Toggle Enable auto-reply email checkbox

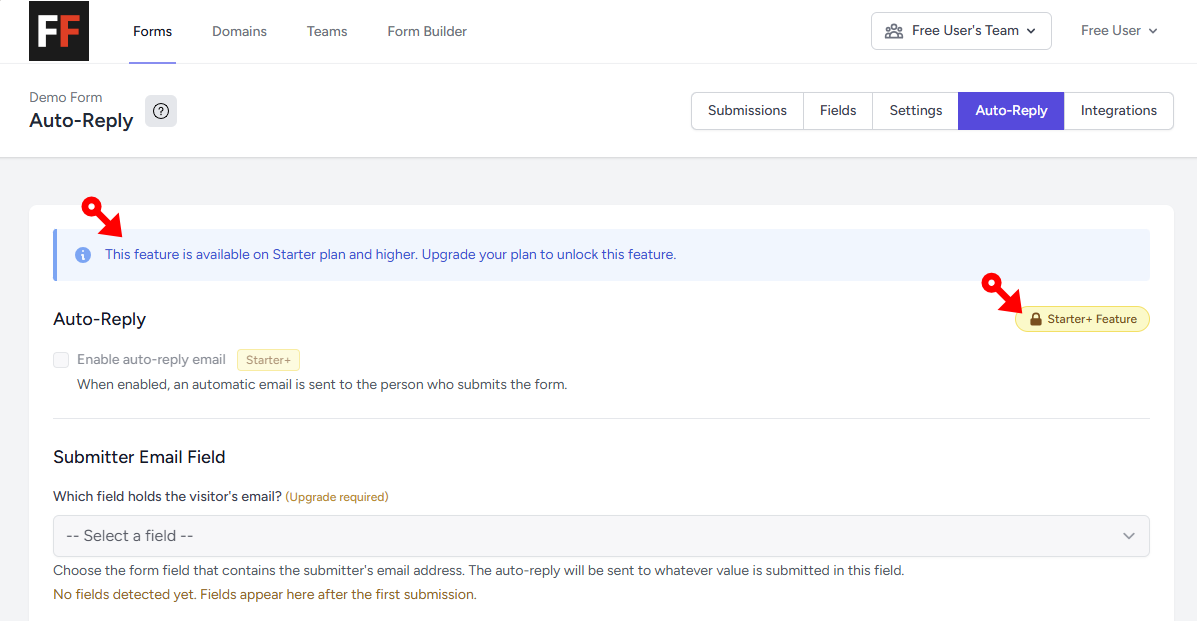pyautogui.click(x=61, y=360)
